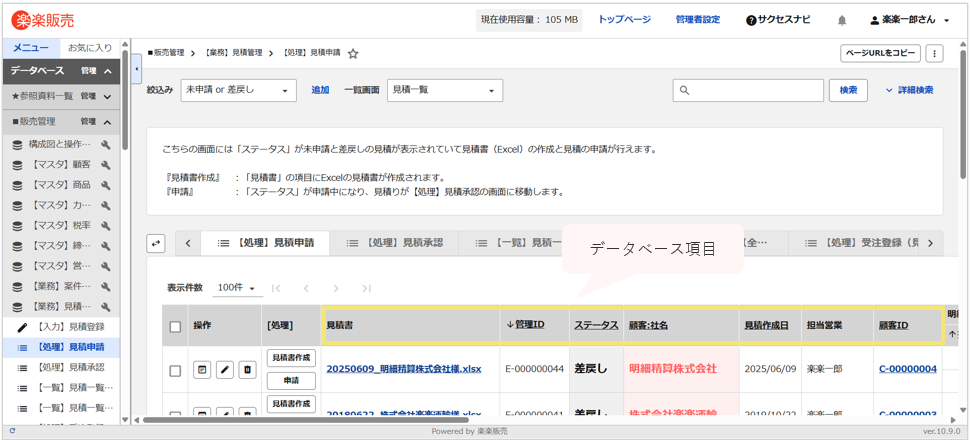
Task: Click the 管理 link beside ■販売管理
Action: 88,122
